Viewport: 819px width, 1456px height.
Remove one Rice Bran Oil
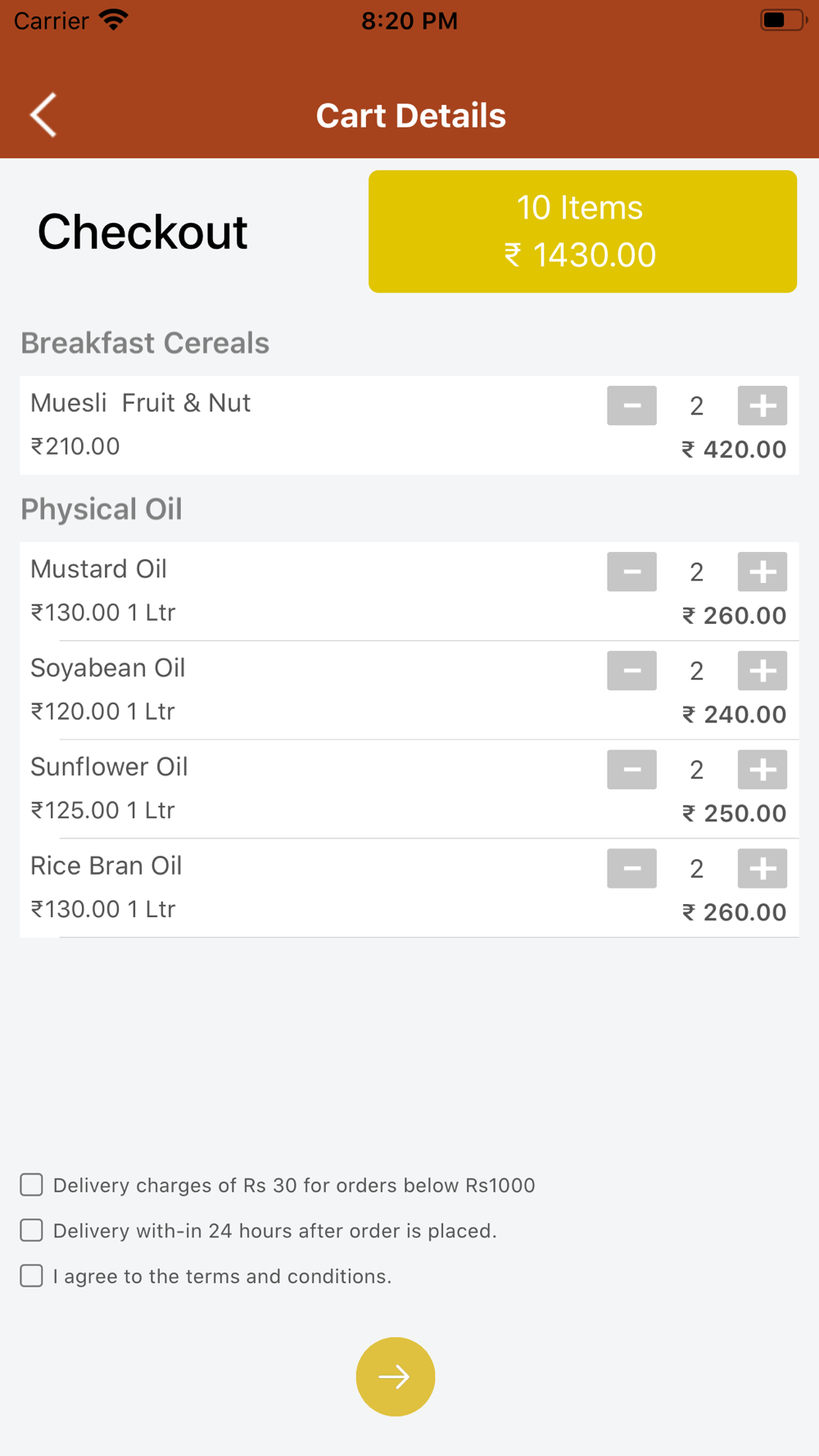631,869
